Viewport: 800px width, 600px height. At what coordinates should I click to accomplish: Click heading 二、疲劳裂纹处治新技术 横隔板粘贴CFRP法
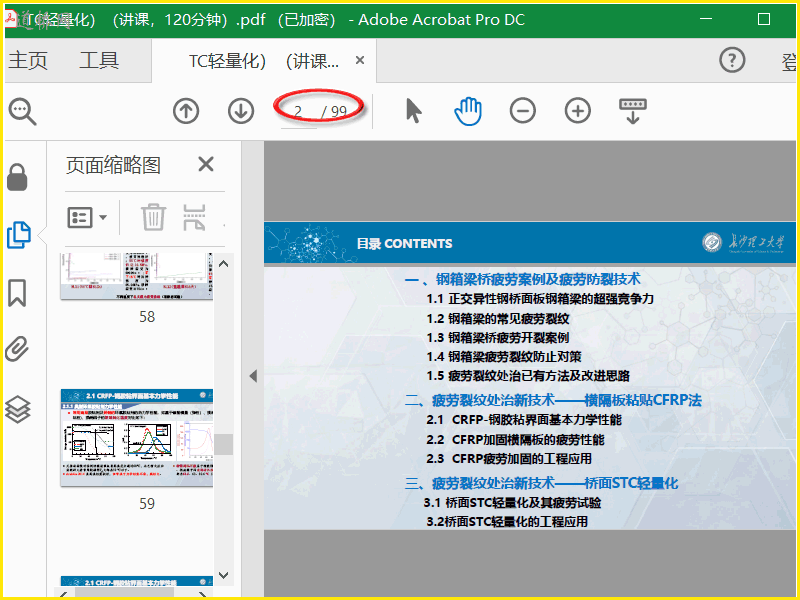[553, 400]
